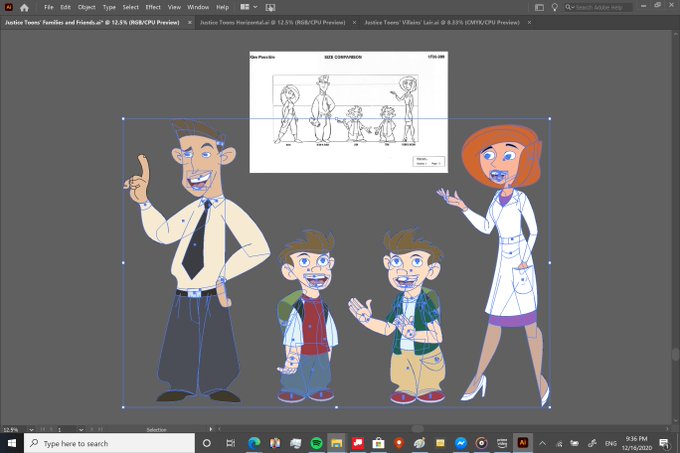Click the Adobe Illustrator taskbar icon
The width and height of the screenshot is (680, 453).
pyautogui.click(x=523, y=443)
